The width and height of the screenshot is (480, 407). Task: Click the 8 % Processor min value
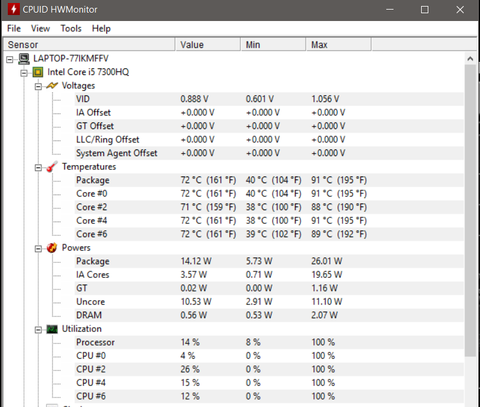[253, 342]
